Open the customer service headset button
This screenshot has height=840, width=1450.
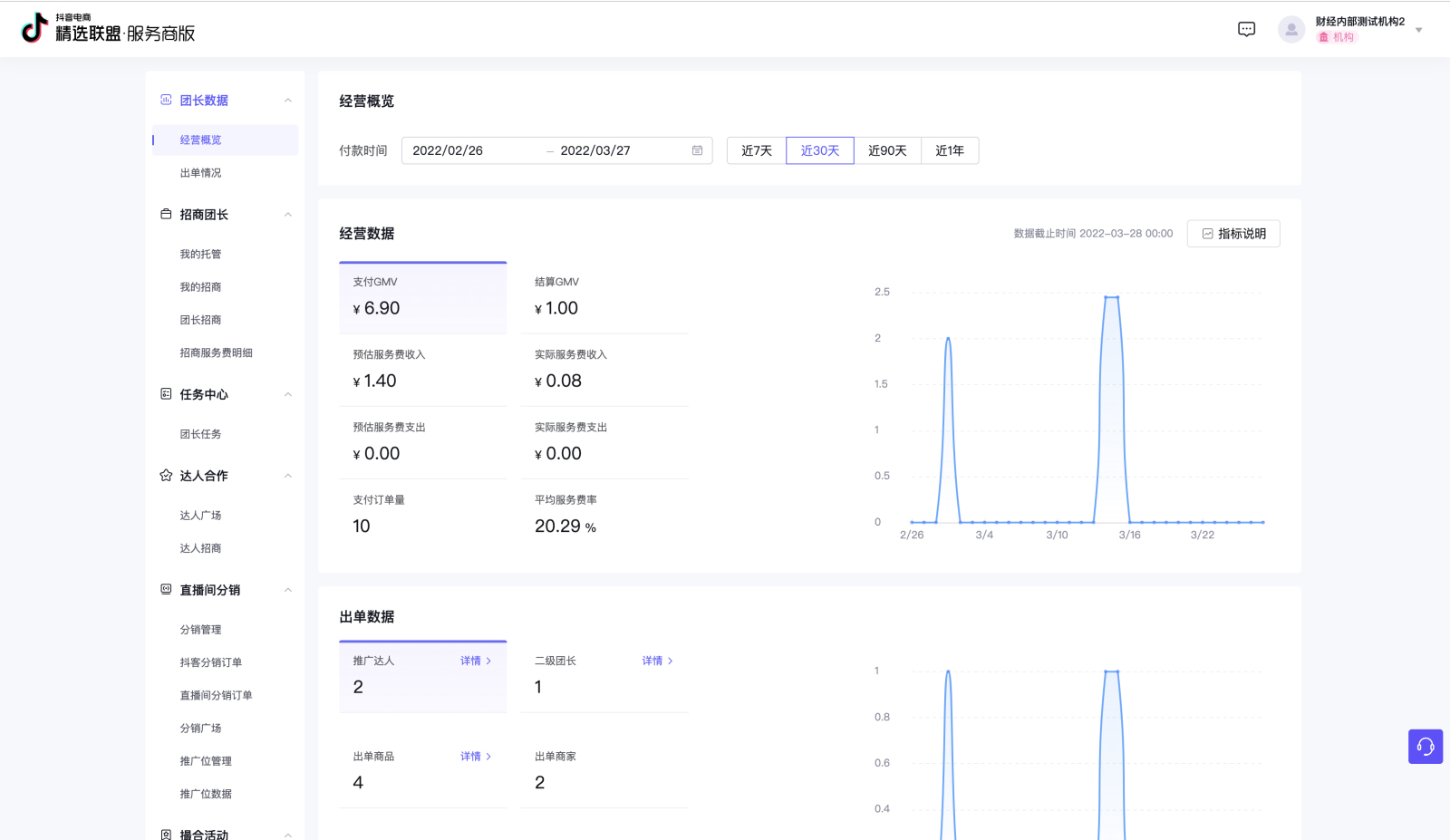pos(1426,747)
